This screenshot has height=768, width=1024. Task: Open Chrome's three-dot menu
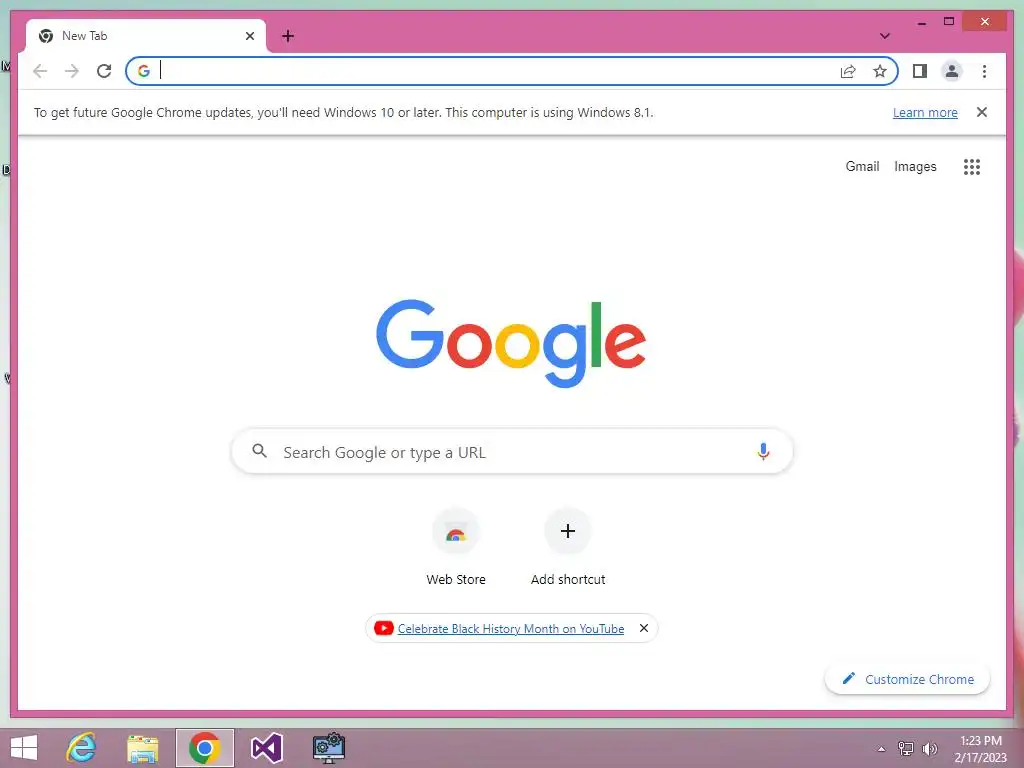point(984,71)
